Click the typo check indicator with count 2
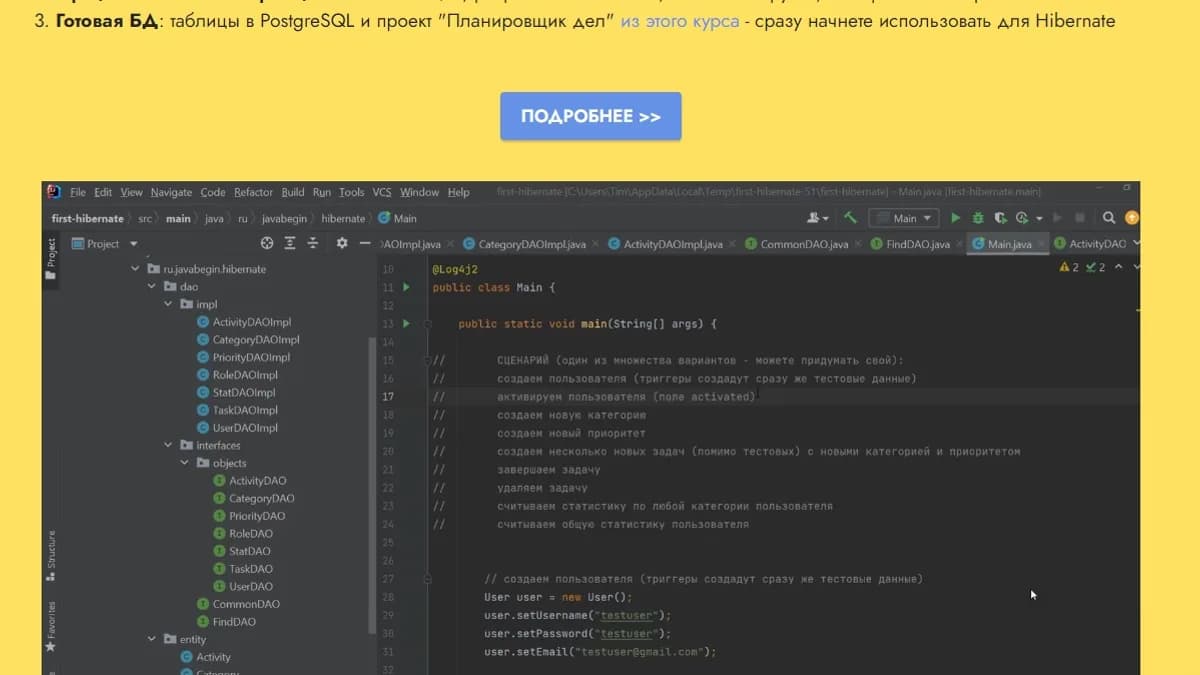1200x675 pixels. tap(1096, 267)
